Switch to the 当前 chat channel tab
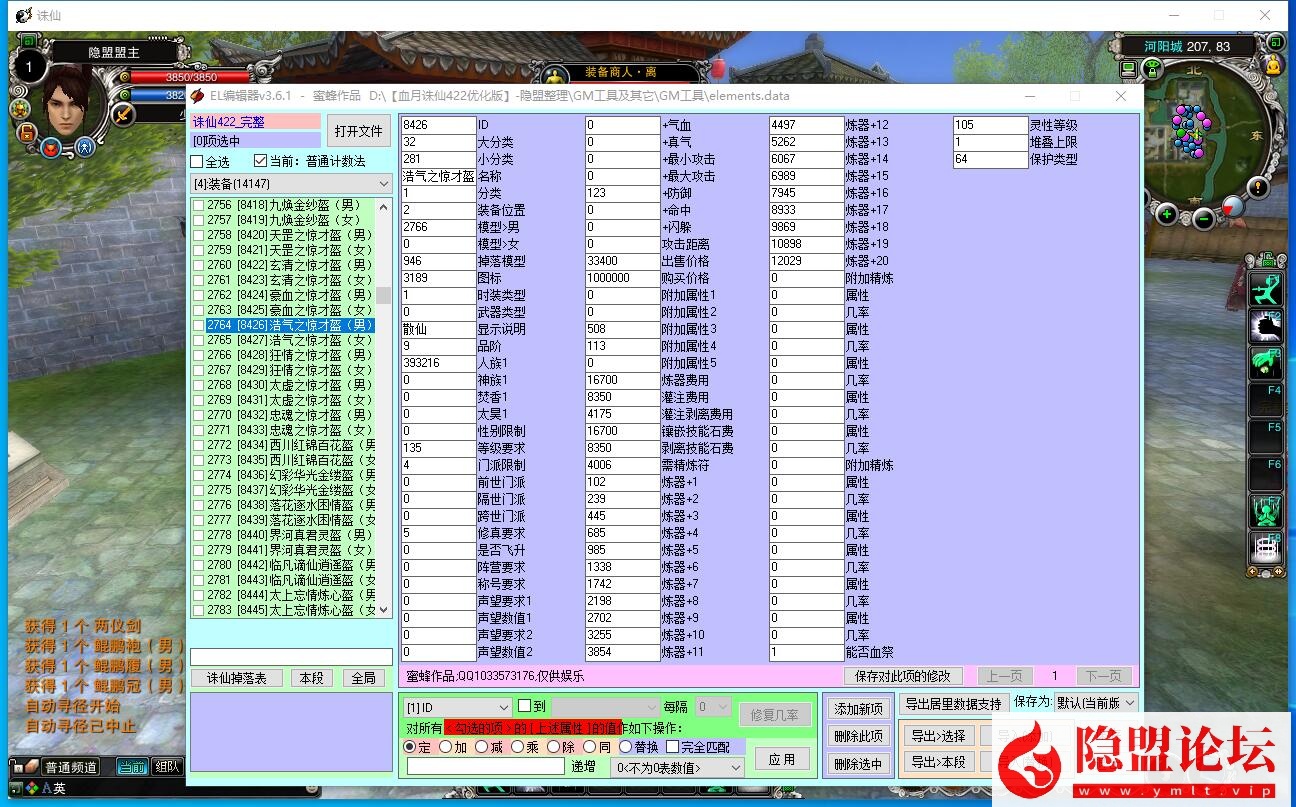Image resolution: width=1296 pixels, height=807 pixels. tap(131, 767)
